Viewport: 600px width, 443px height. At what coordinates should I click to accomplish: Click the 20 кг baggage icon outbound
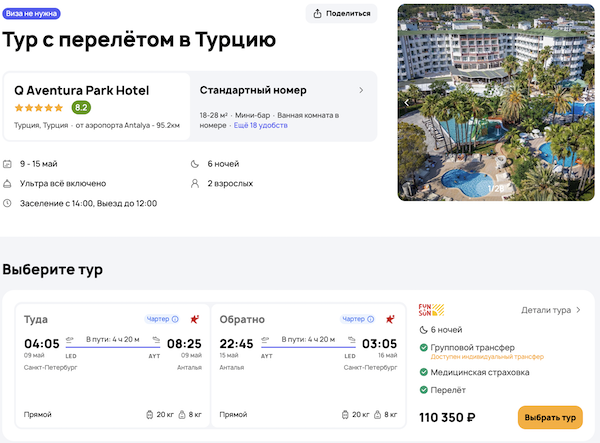pyautogui.click(x=151, y=414)
